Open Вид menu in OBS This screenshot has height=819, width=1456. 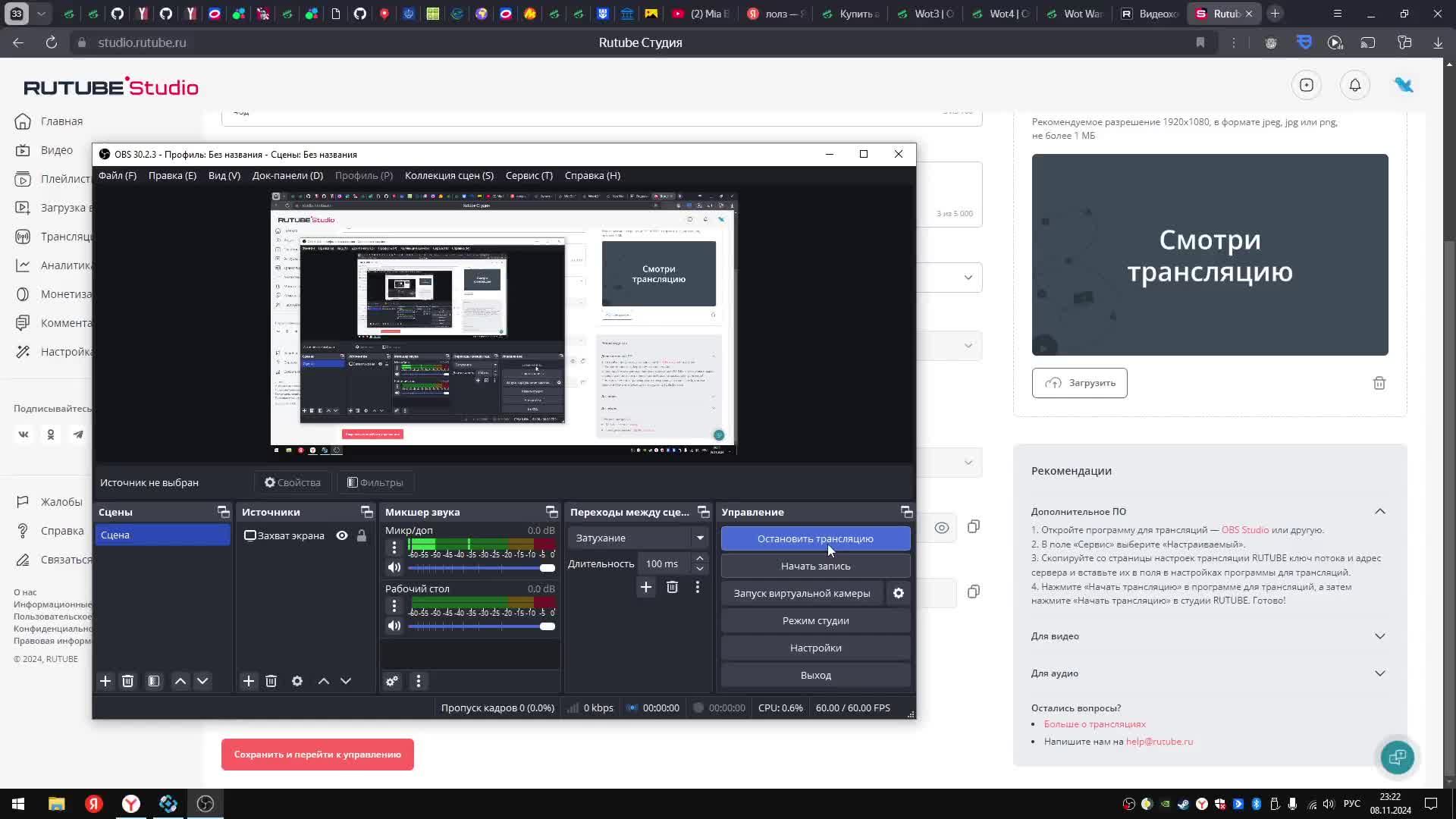[x=224, y=175]
